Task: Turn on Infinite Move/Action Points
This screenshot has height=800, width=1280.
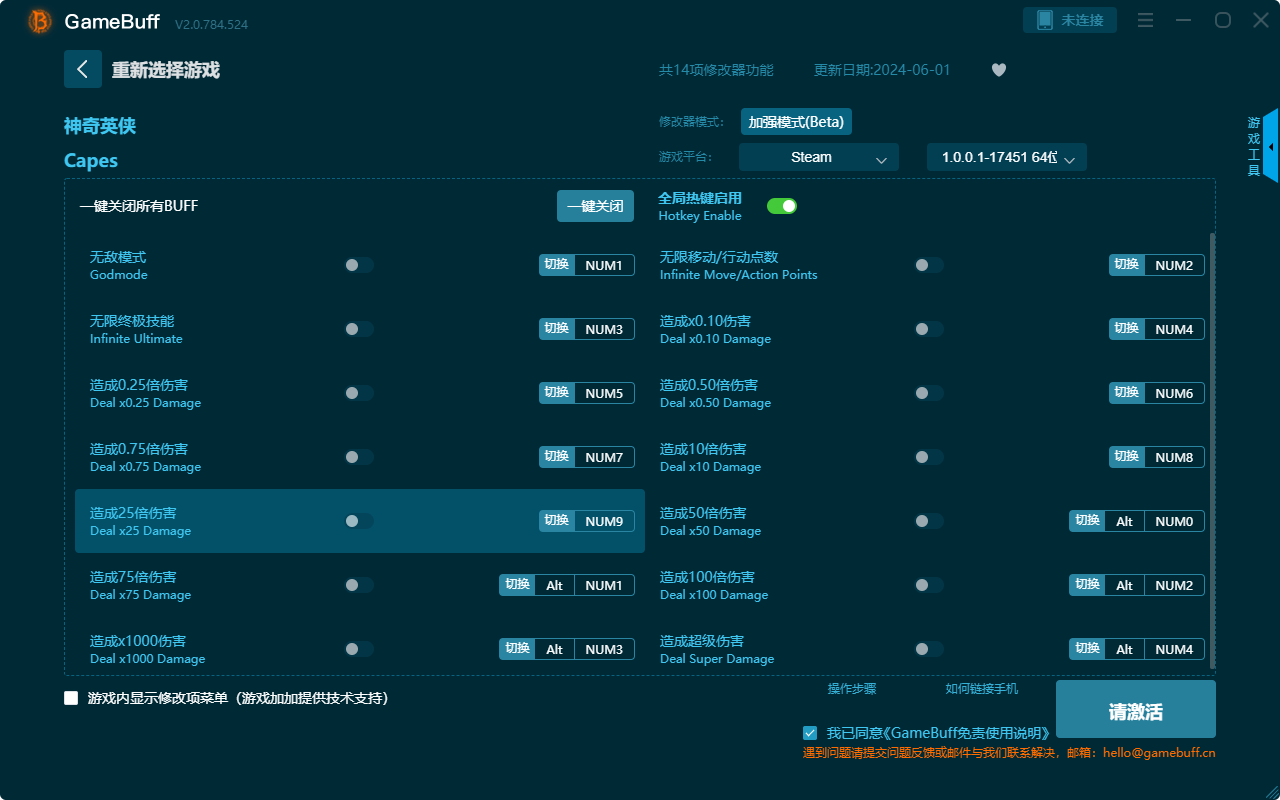Action: click(929, 265)
